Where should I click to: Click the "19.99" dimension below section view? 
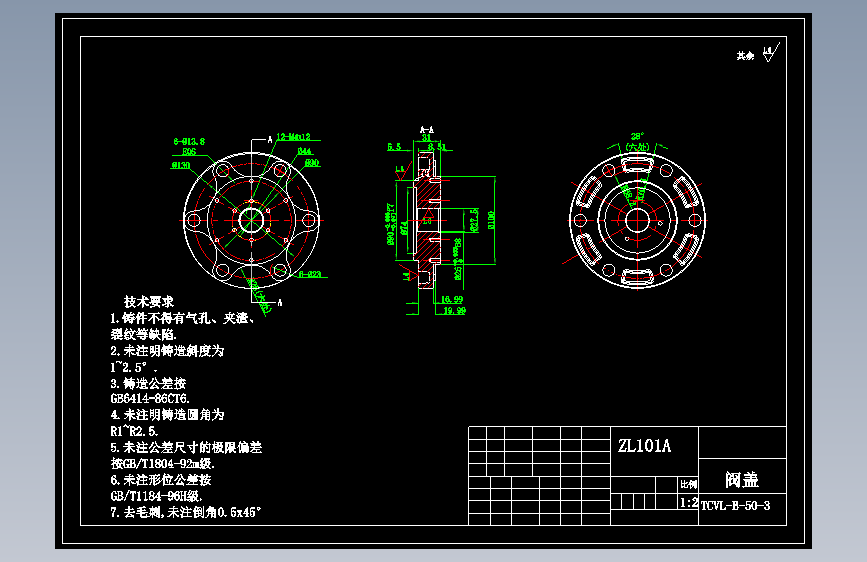click(x=455, y=310)
